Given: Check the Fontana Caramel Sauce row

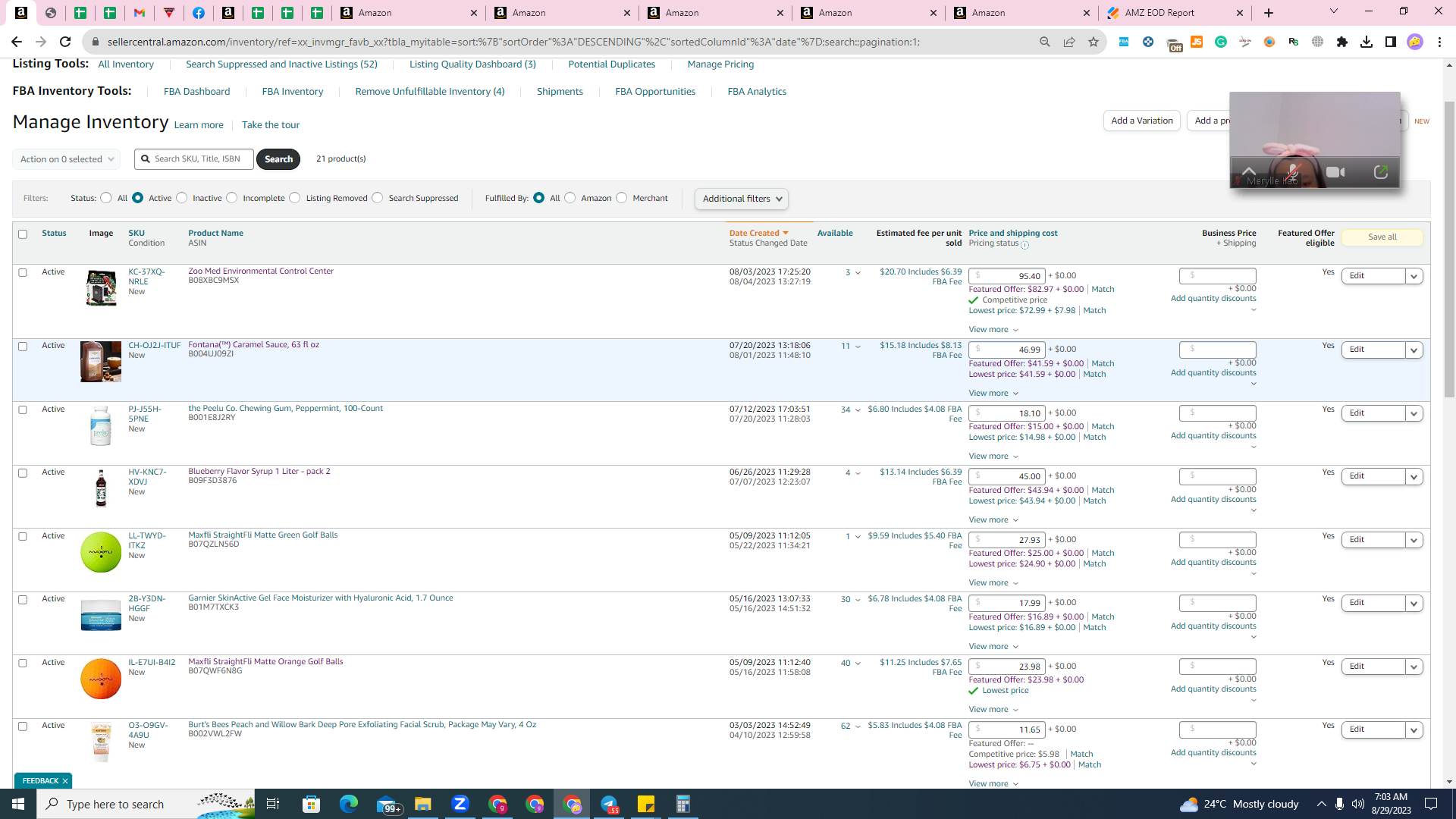Looking at the screenshot, I should pyautogui.click(x=23, y=347).
